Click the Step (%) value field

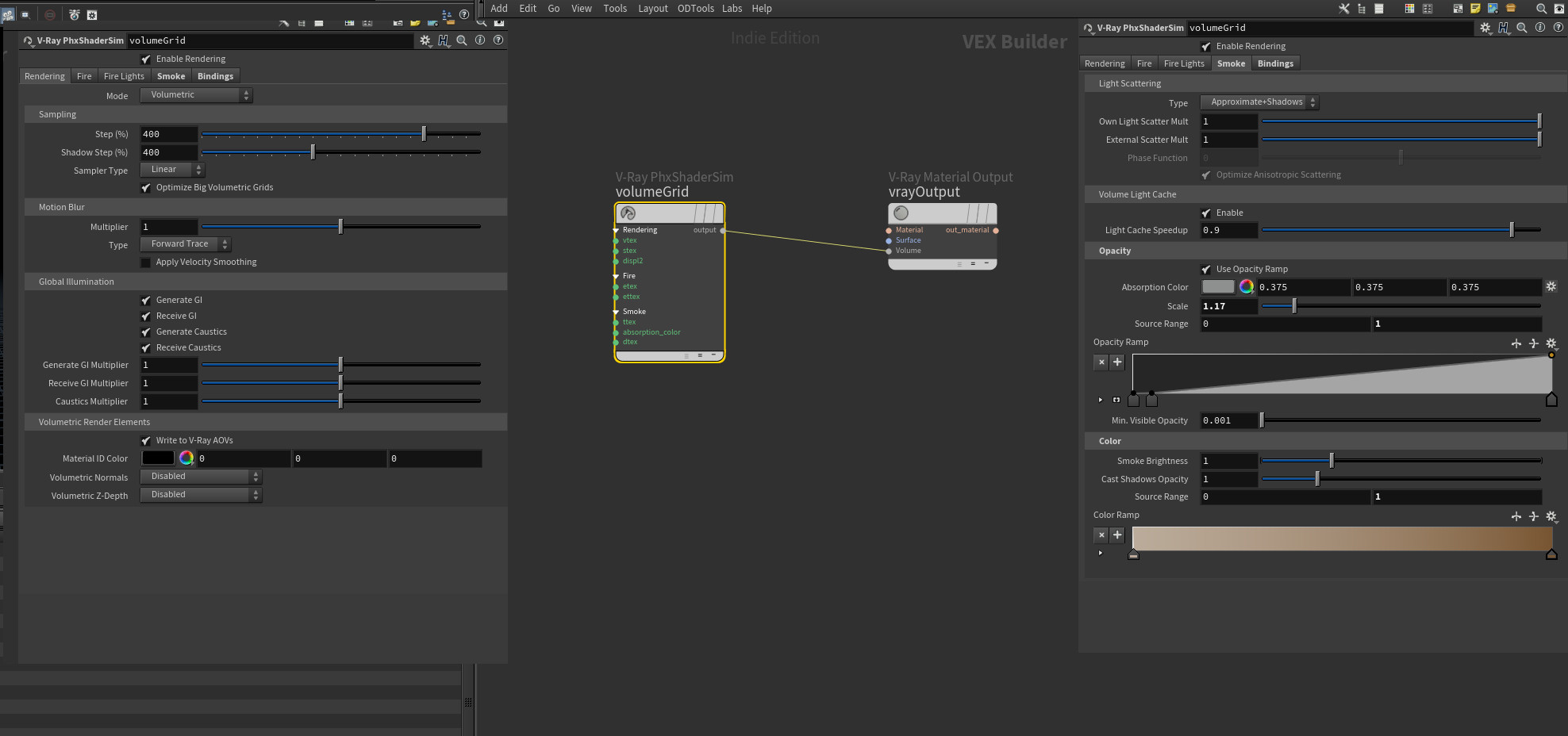click(168, 134)
